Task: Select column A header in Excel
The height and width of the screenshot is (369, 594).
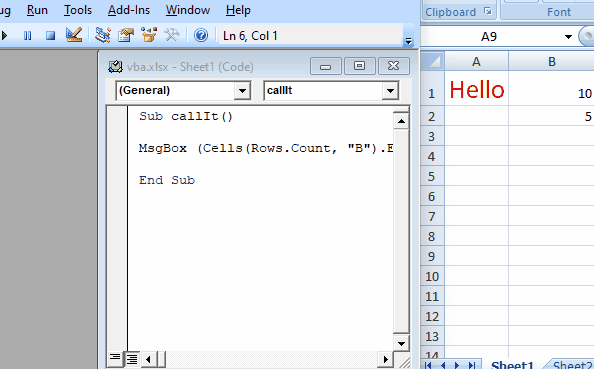Action: click(477, 62)
